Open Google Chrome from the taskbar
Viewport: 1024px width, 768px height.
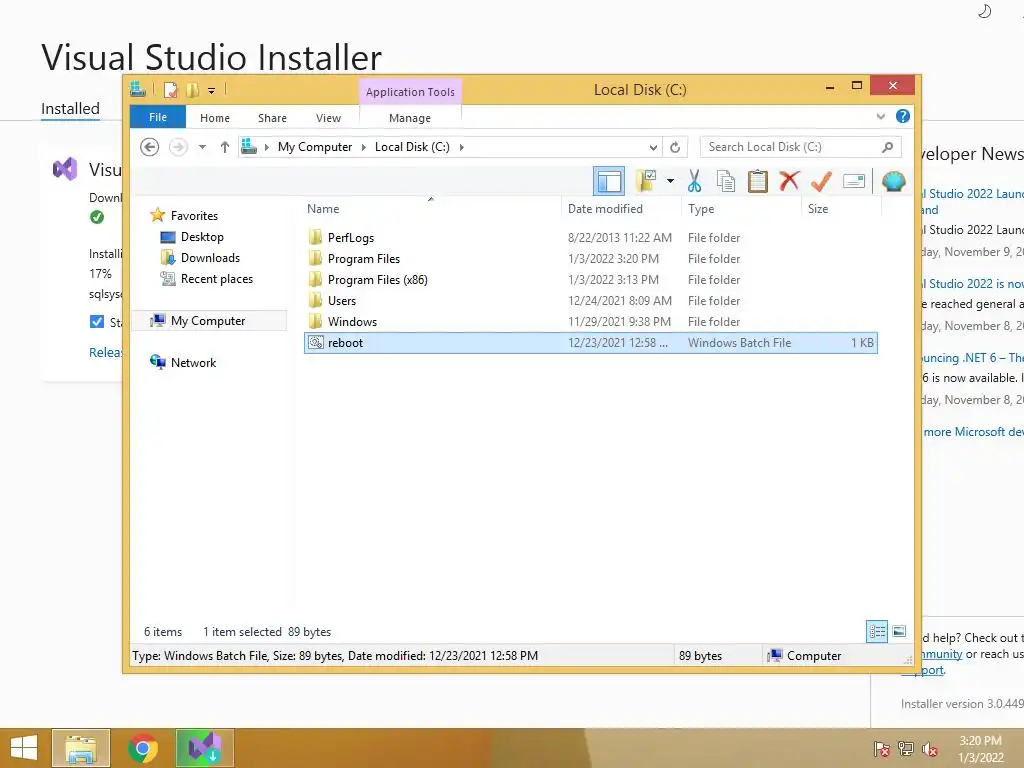[143, 748]
